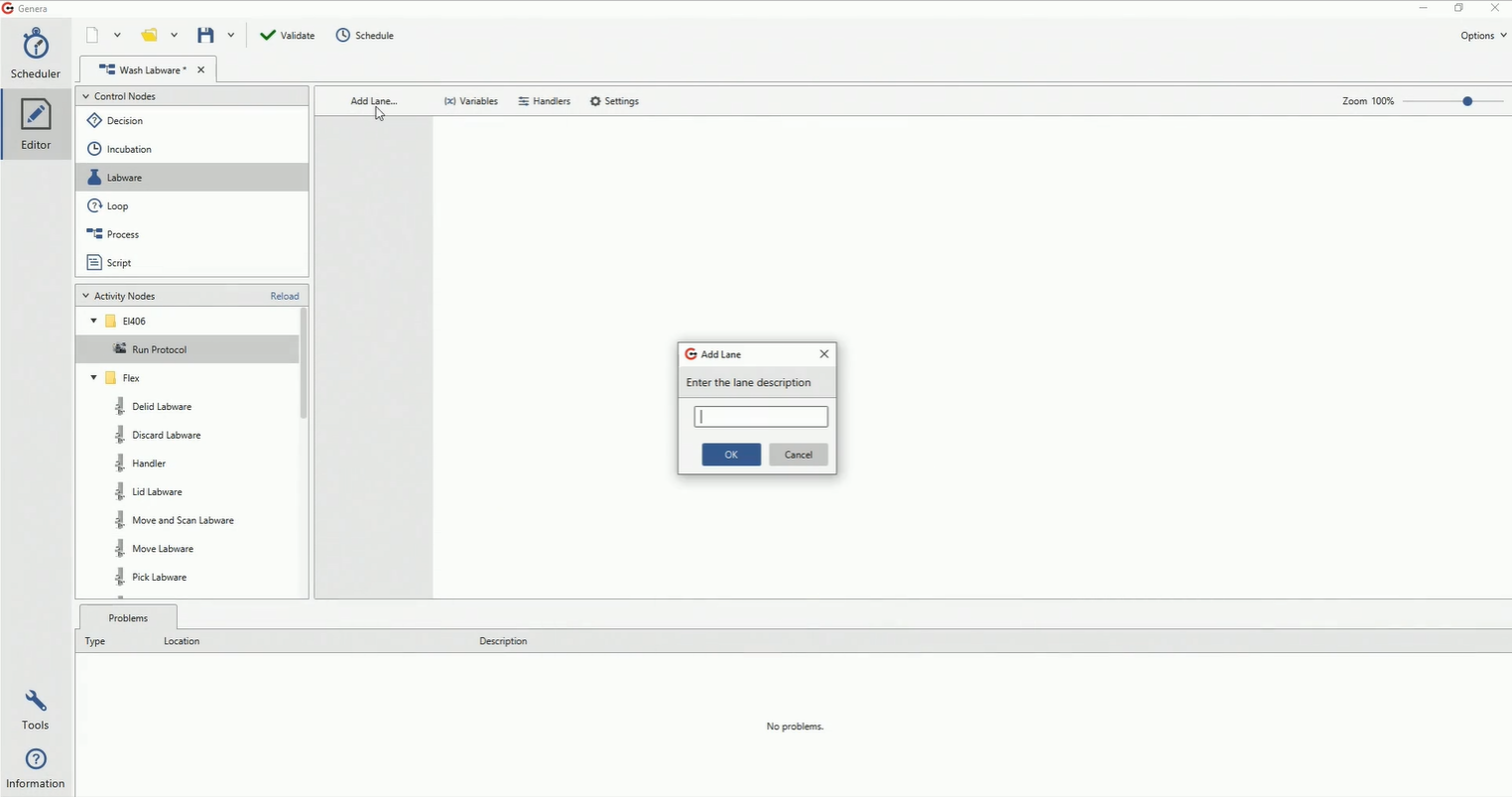Validate the current workflow
The height and width of the screenshot is (797, 1512).
tap(287, 35)
